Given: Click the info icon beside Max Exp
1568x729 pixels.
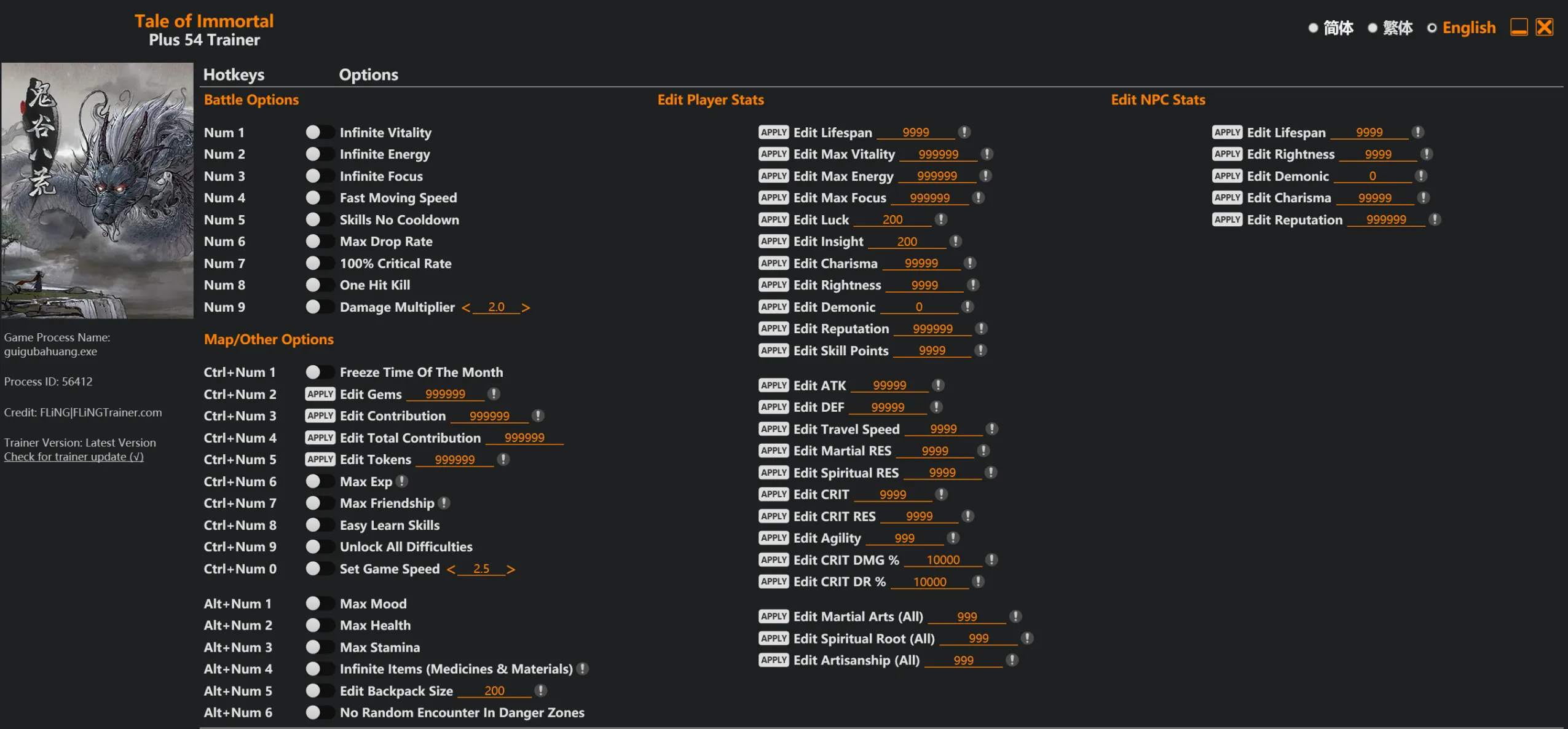Looking at the screenshot, I should [x=402, y=481].
